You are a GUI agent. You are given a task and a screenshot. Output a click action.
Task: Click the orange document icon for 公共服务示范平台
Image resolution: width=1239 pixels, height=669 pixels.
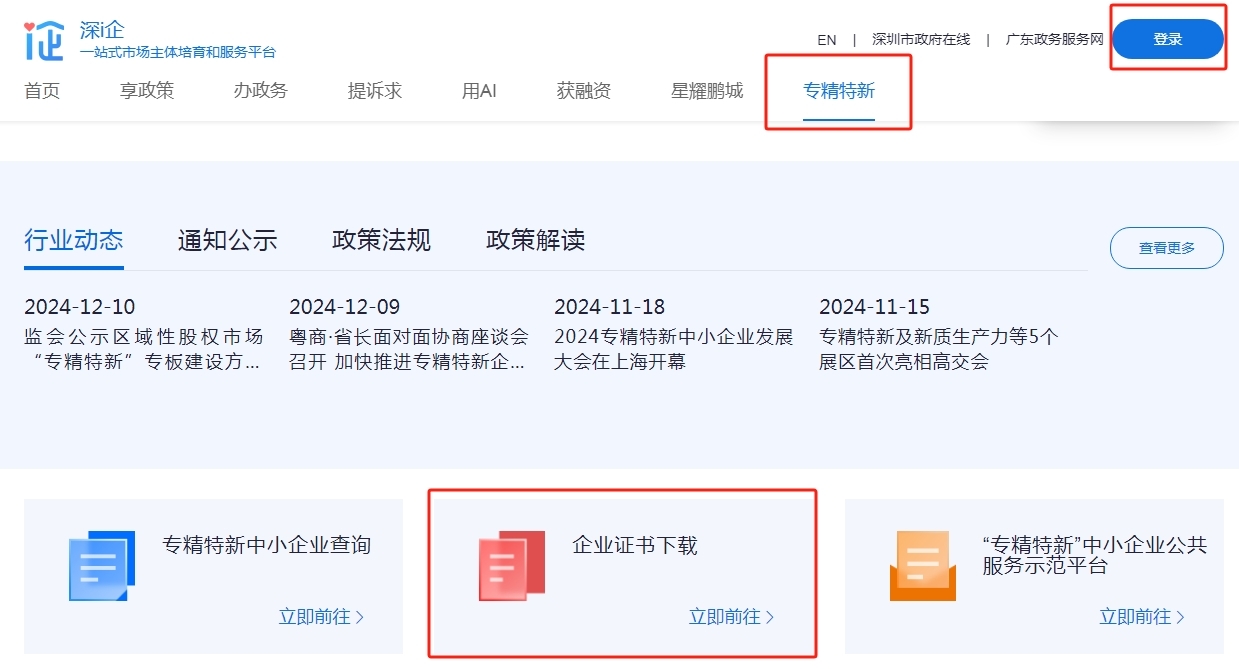922,566
